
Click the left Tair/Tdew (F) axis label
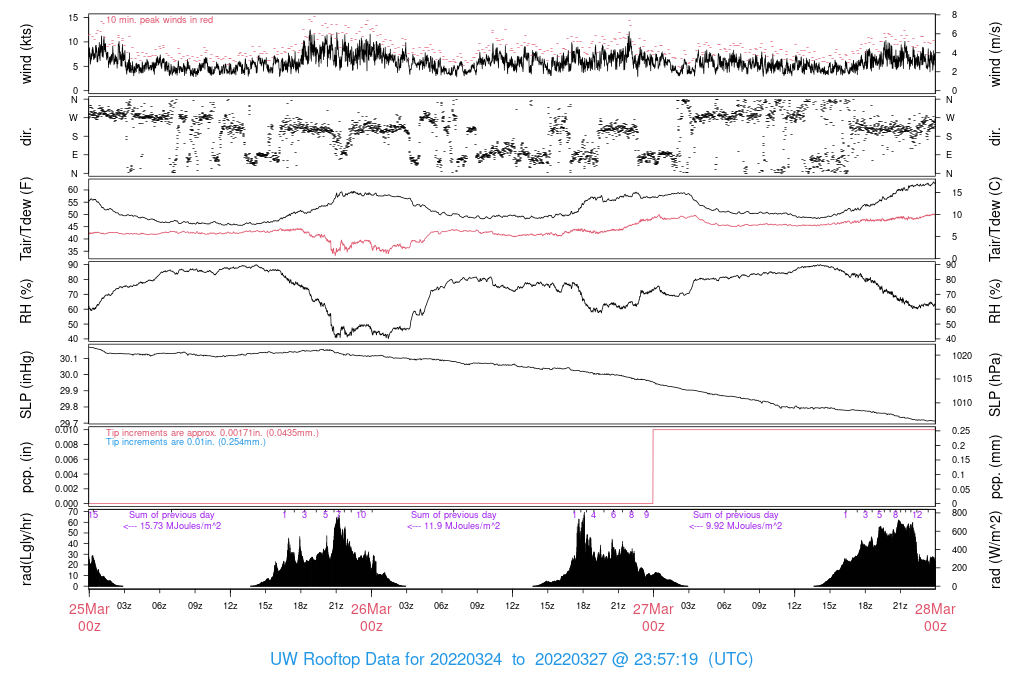point(26,219)
